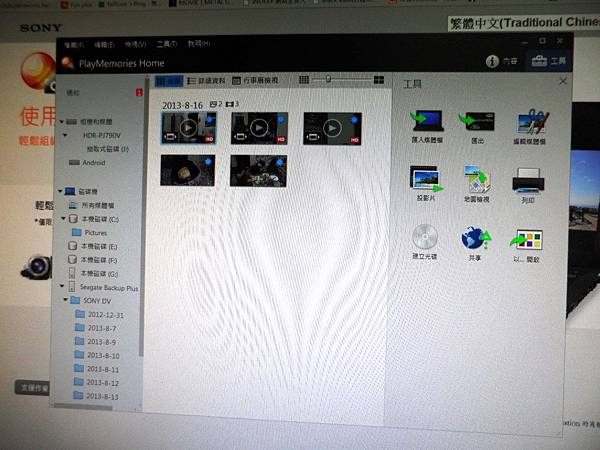Collapse the SONY DV folder node
600x450 pixels.
coord(65,300)
